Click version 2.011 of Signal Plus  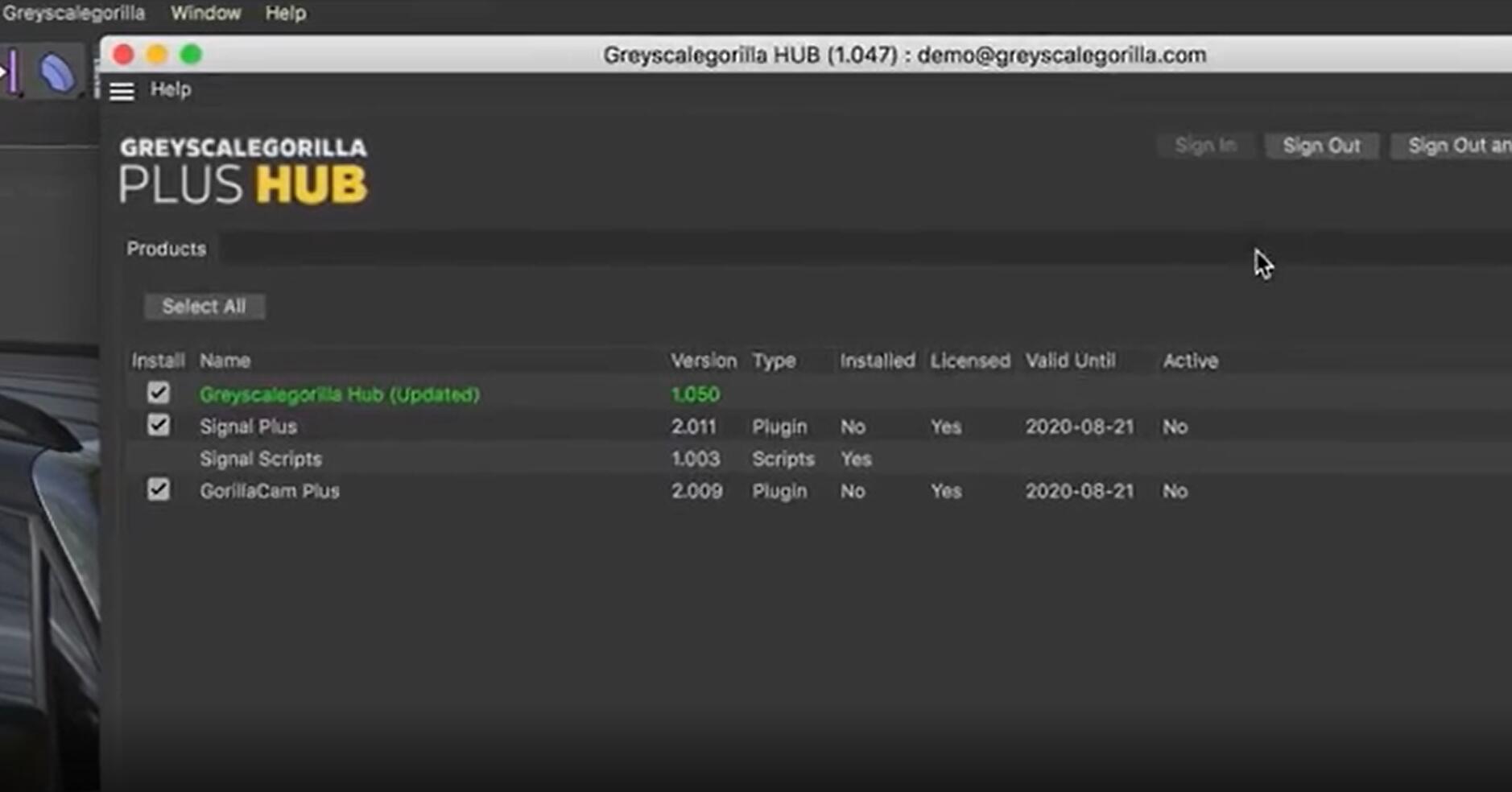click(x=693, y=427)
